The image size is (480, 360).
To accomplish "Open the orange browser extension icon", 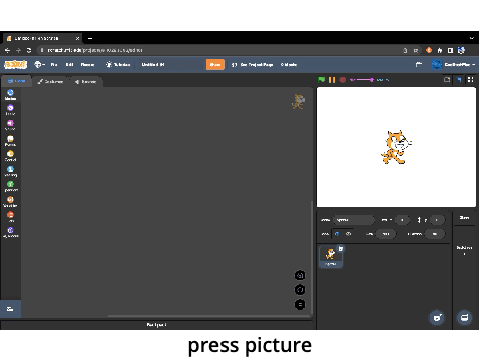I will pyautogui.click(x=429, y=50).
